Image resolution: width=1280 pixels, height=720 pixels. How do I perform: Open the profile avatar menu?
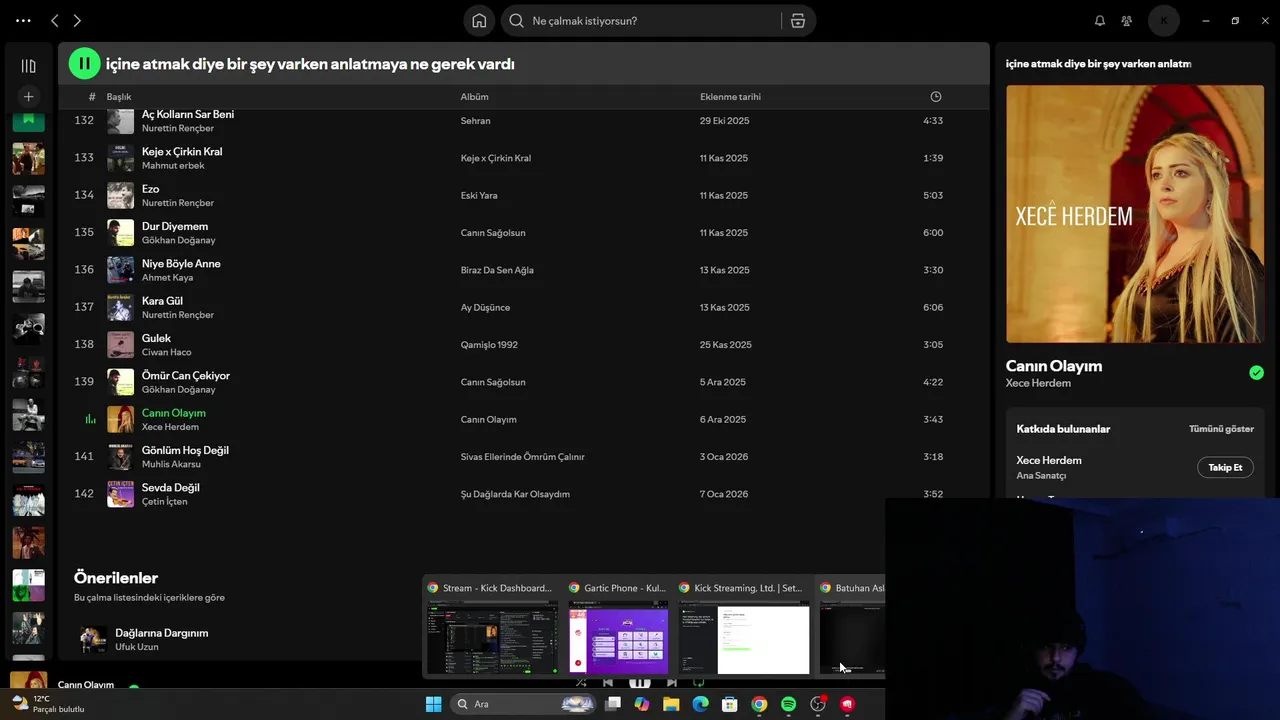[1164, 20]
